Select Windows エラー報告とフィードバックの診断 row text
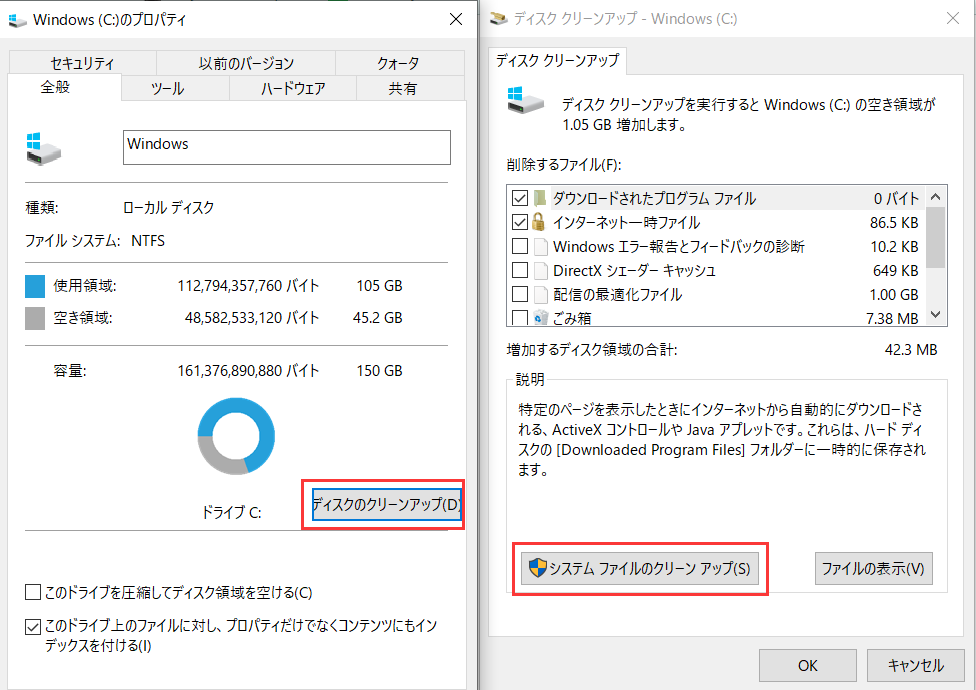The image size is (976, 690). click(678, 246)
